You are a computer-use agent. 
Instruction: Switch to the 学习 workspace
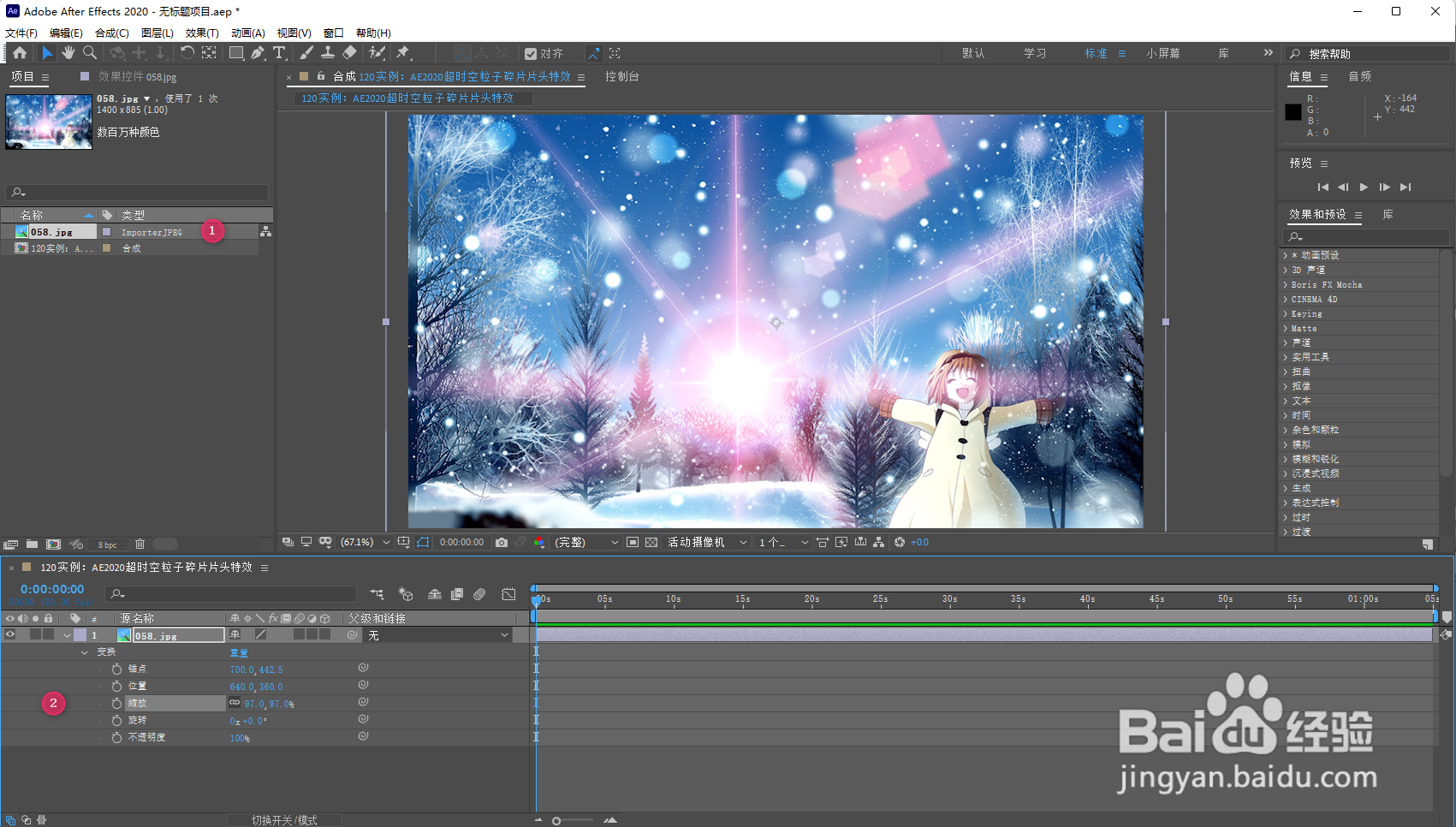coord(1035,53)
